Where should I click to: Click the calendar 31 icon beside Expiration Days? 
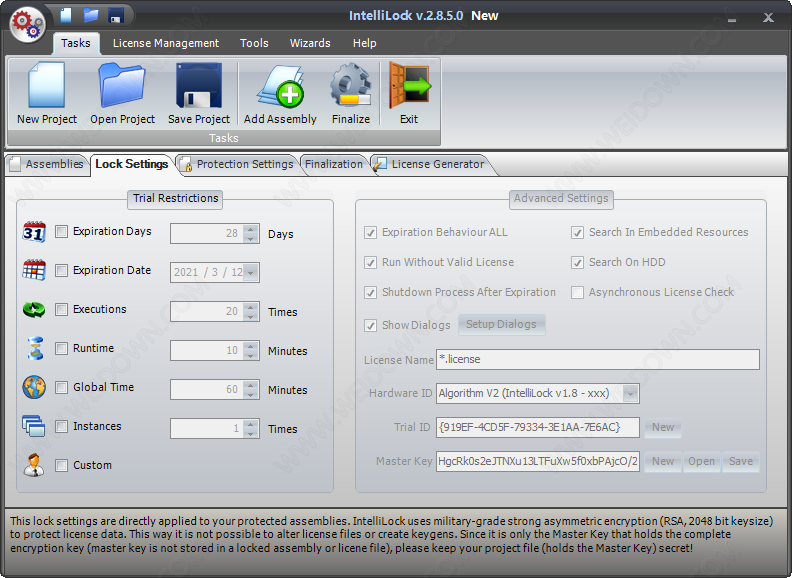tap(34, 232)
